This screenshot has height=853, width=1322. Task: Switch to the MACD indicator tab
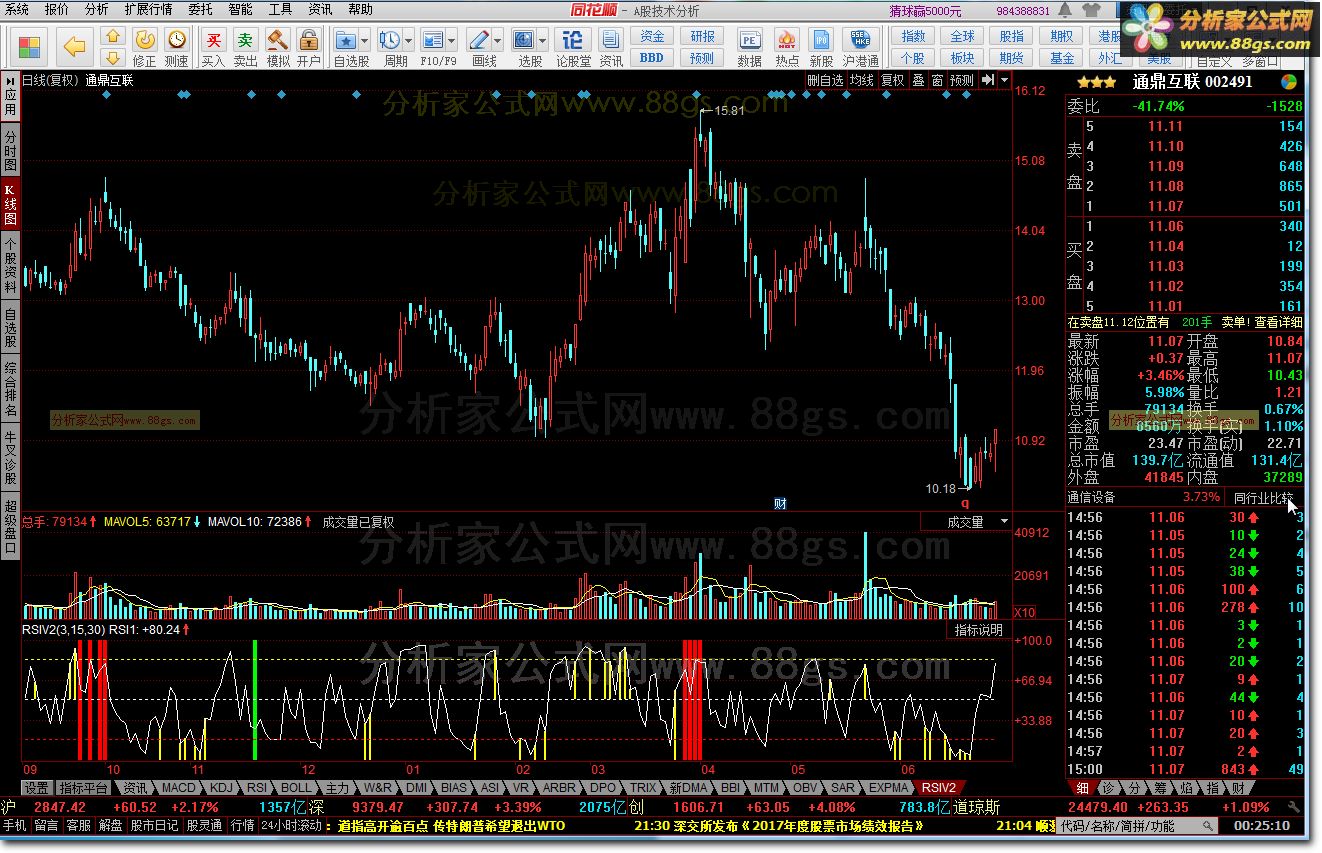[x=179, y=788]
